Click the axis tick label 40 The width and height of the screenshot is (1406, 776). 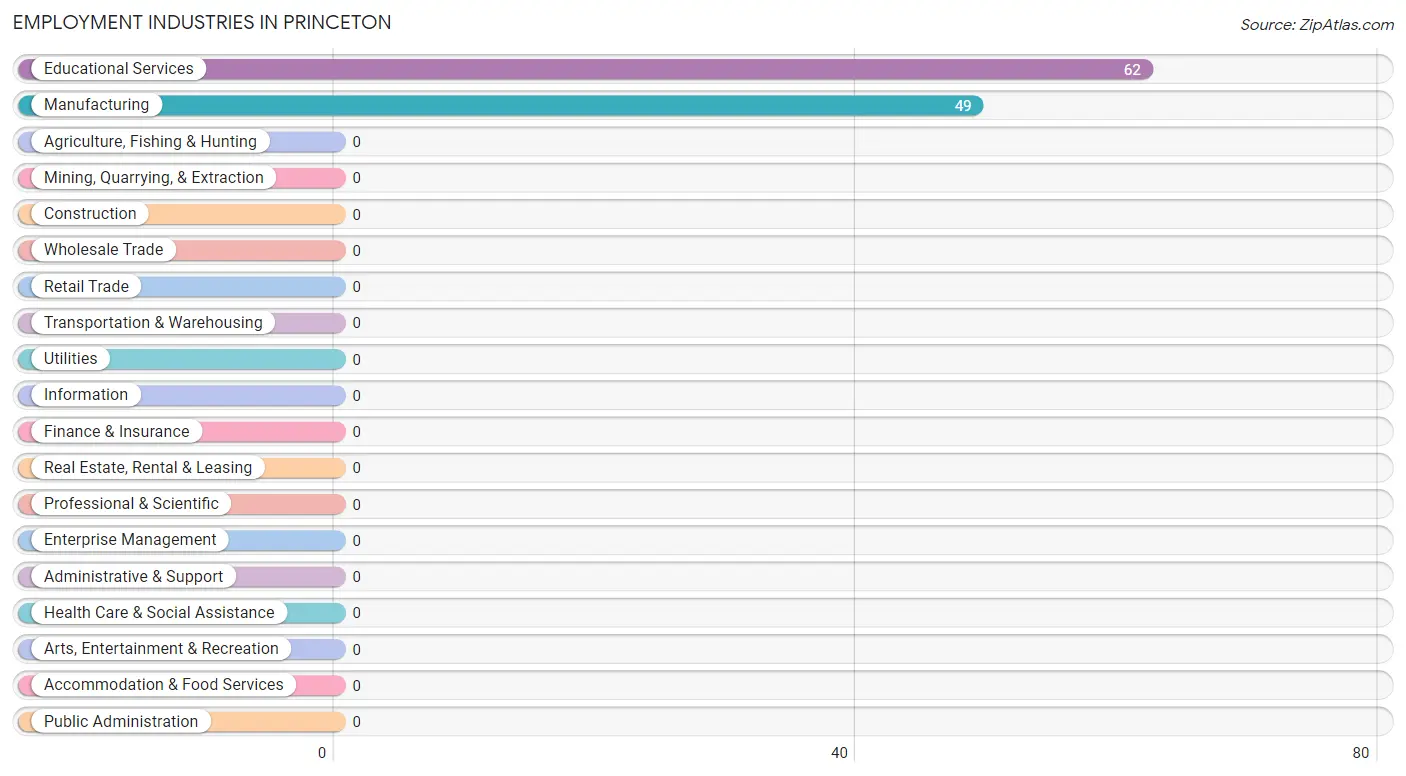840,753
